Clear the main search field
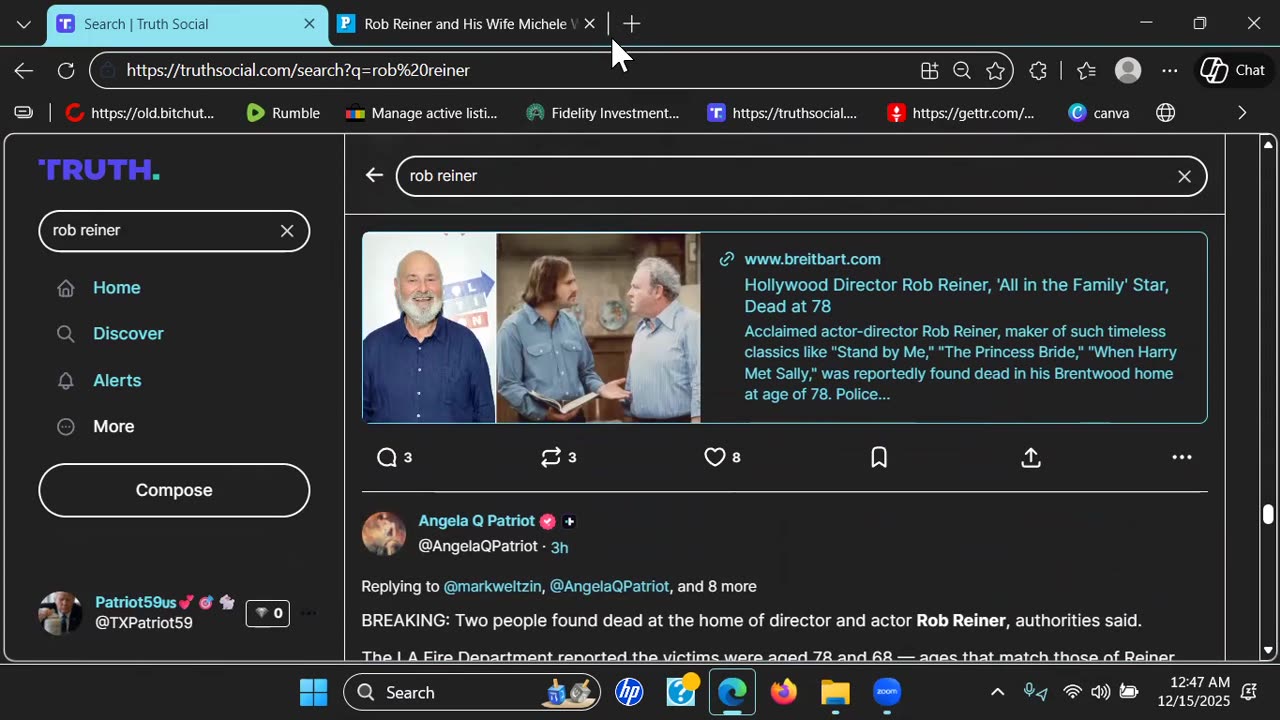The height and width of the screenshot is (720, 1280). coord(1184,176)
